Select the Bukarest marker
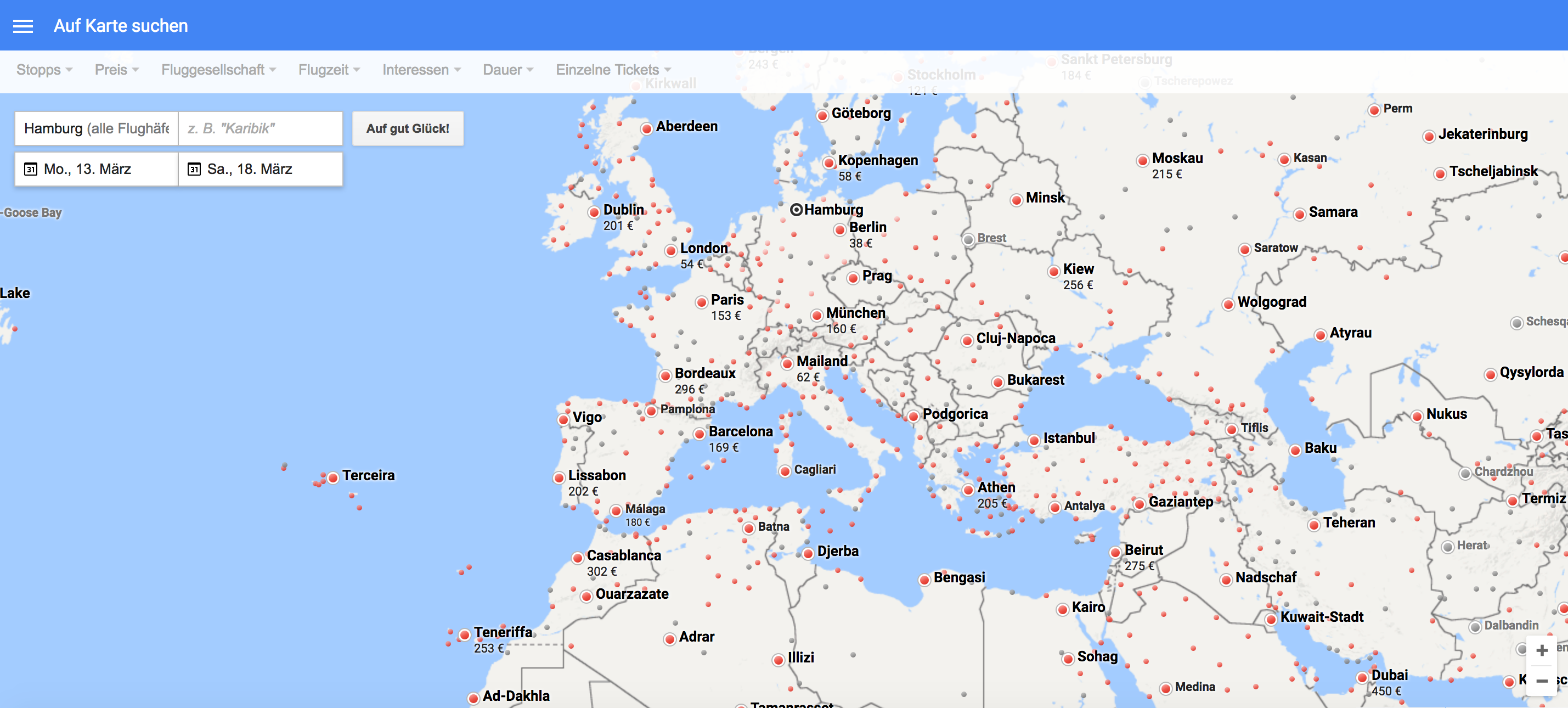The height and width of the screenshot is (708, 1568). (x=999, y=381)
